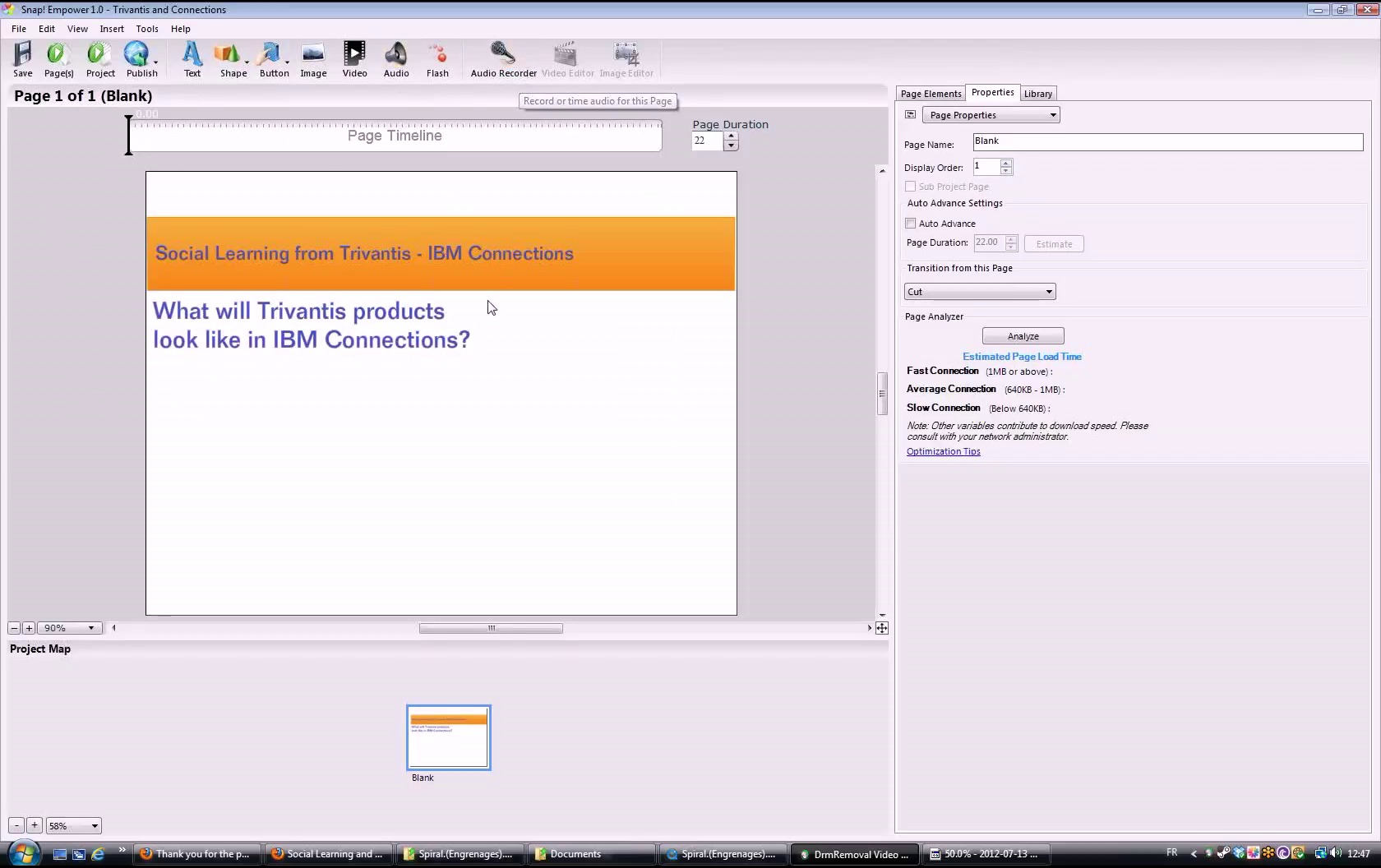
Task: Open the Optimization Tips link
Action: pyautogui.click(x=943, y=451)
